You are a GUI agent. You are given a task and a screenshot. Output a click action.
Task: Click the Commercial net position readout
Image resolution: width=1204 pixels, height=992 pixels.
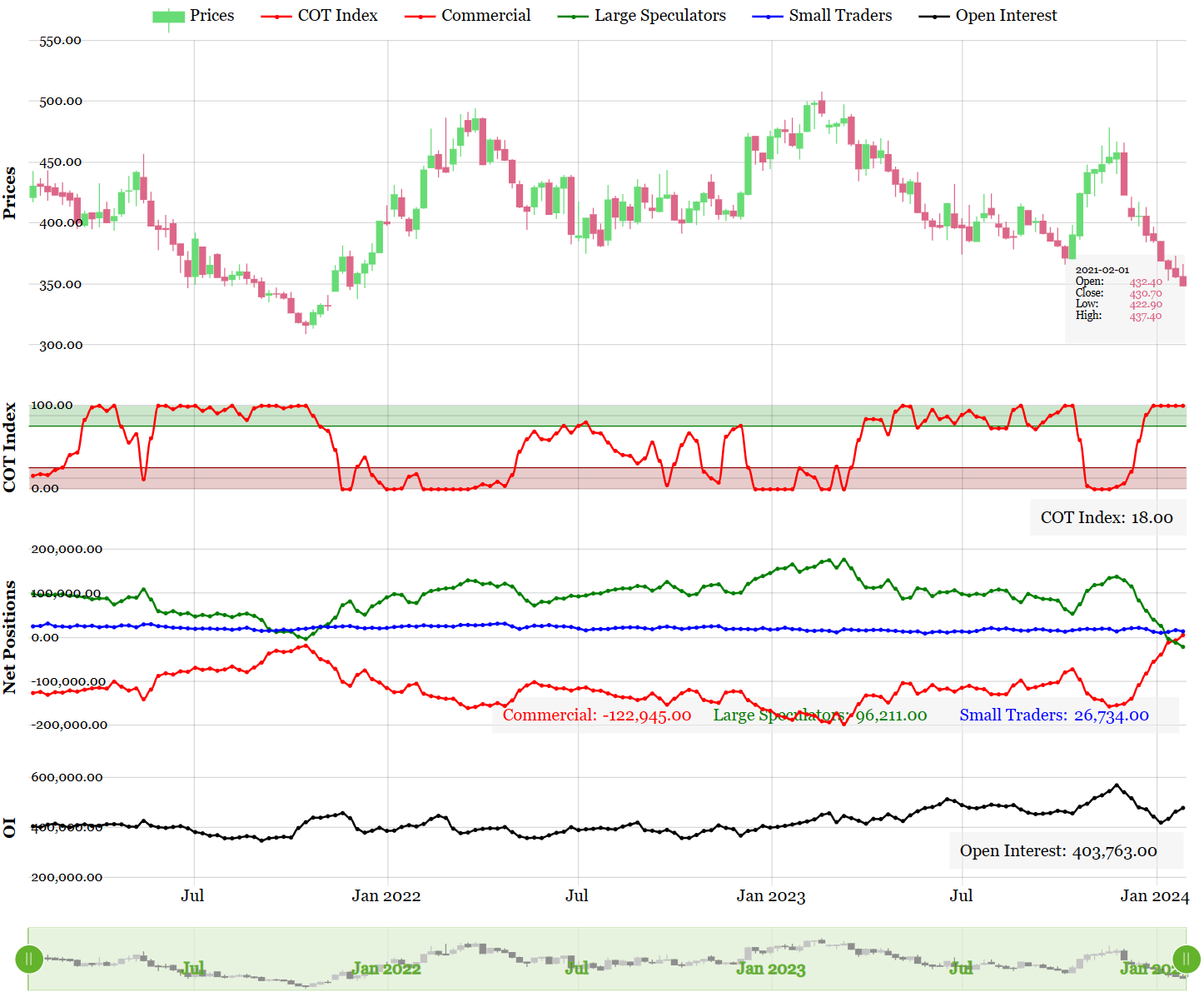coord(596,715)
